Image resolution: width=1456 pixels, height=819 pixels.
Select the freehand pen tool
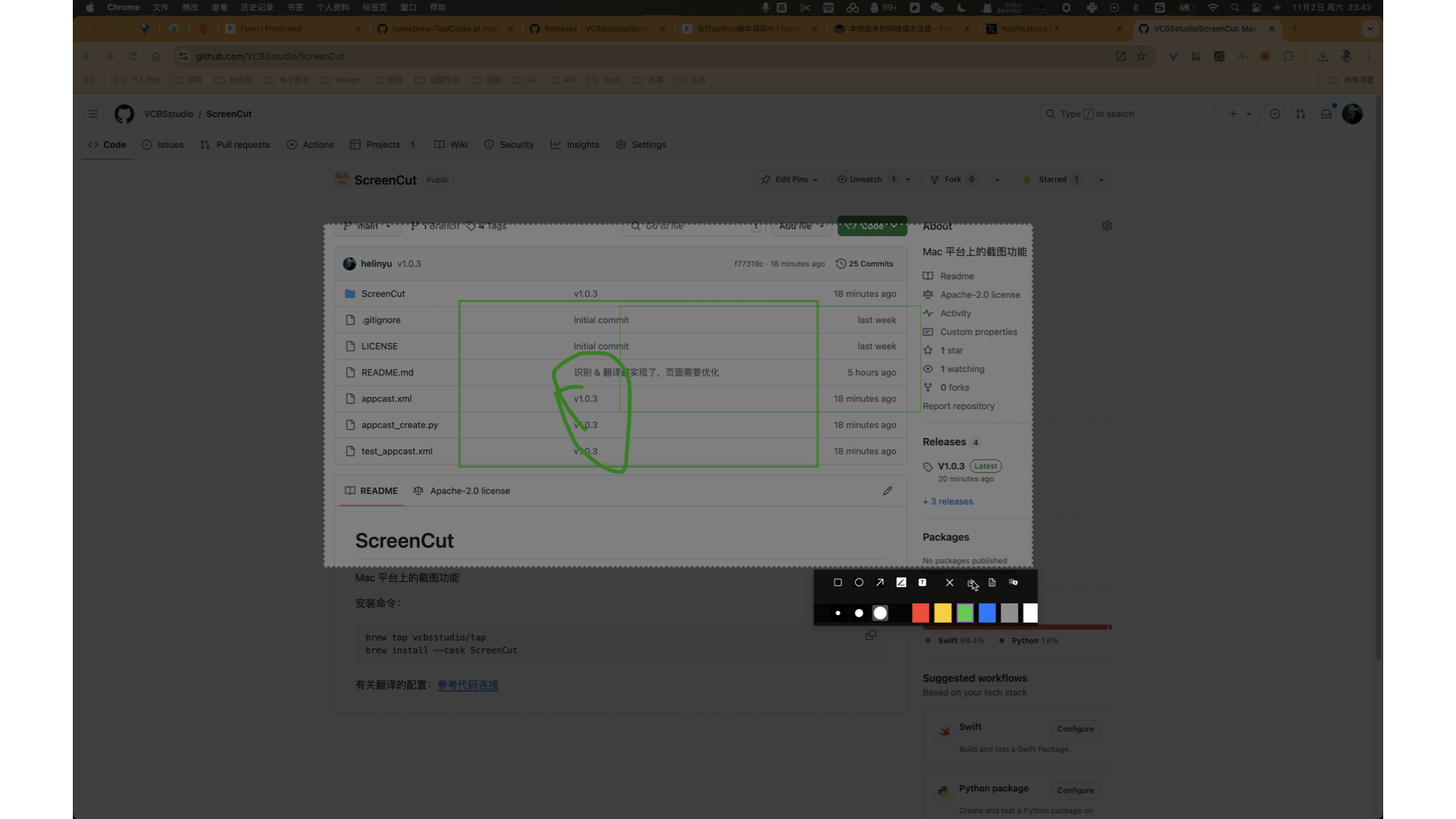tap(901, 582)
